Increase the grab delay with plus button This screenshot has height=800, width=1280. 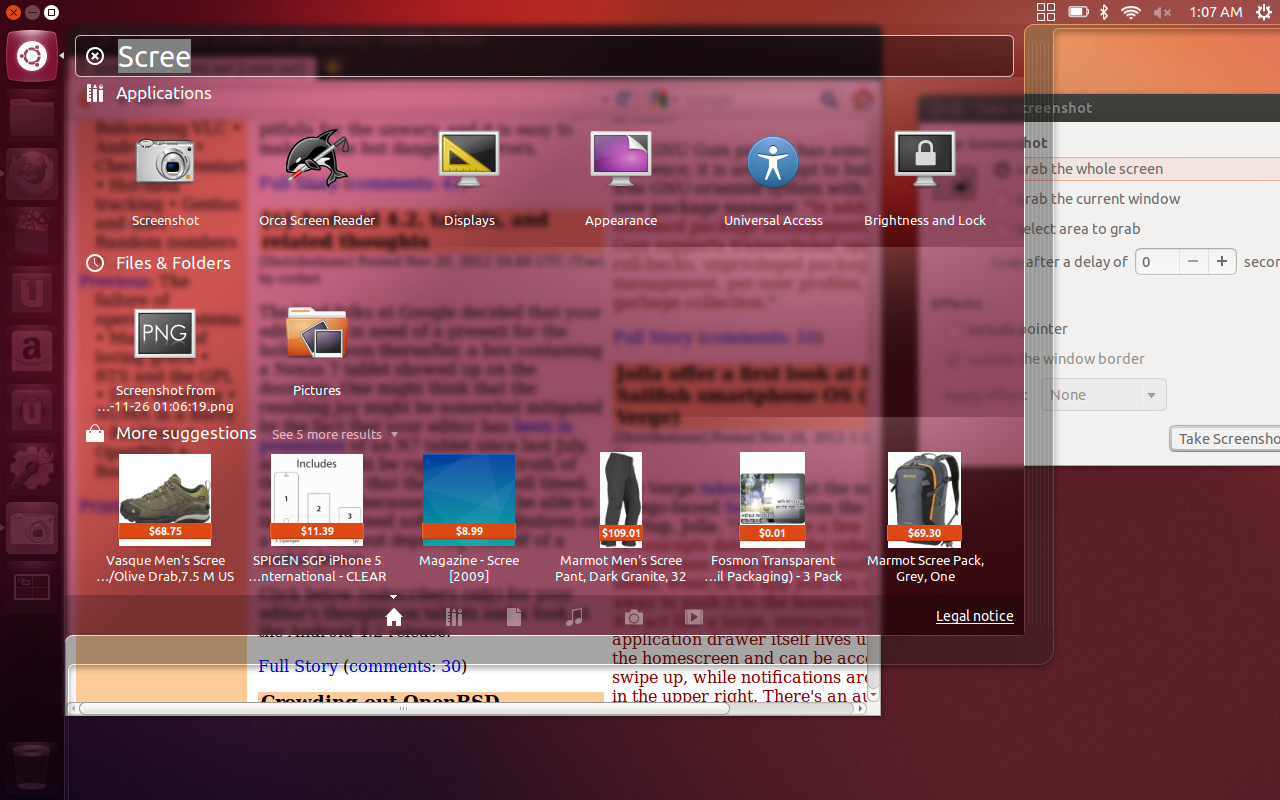click(x=1221, y=262)
